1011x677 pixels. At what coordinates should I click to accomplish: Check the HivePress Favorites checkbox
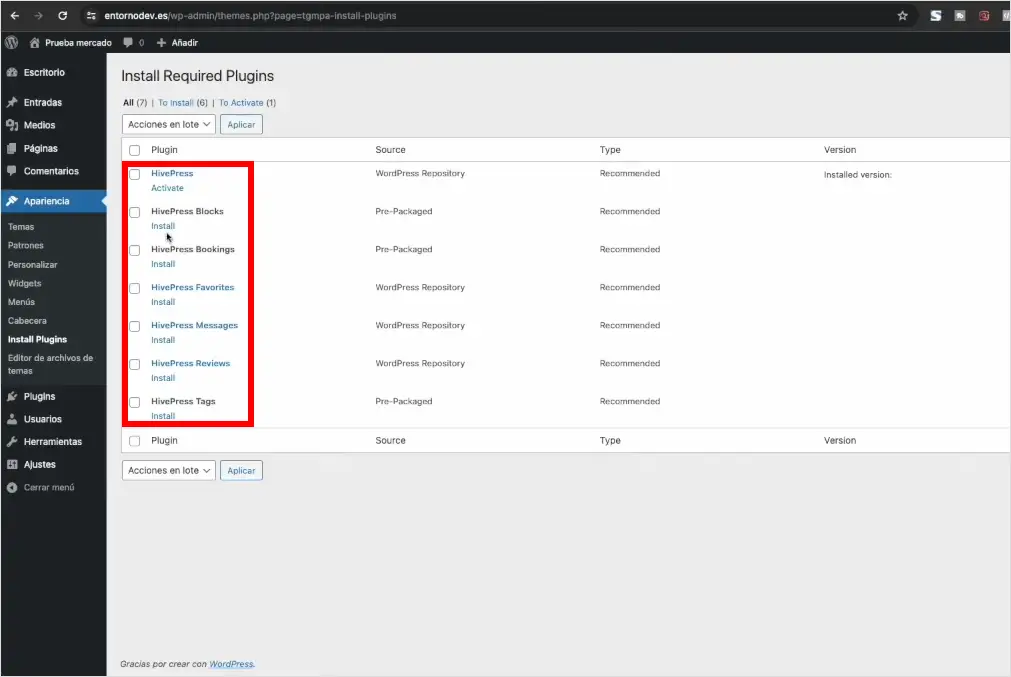(x=134, y=288)
